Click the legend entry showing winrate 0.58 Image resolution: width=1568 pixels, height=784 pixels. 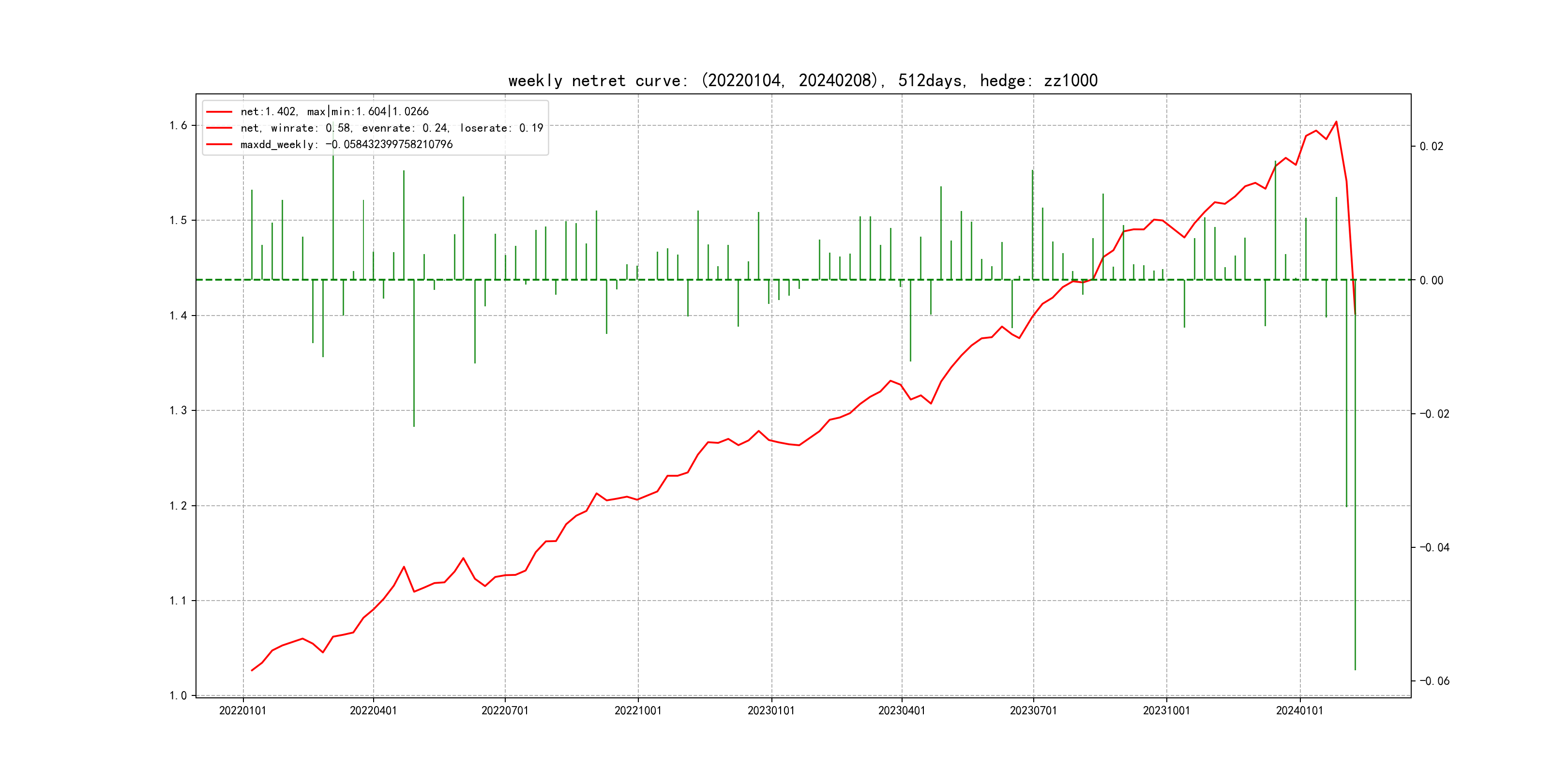392,128
